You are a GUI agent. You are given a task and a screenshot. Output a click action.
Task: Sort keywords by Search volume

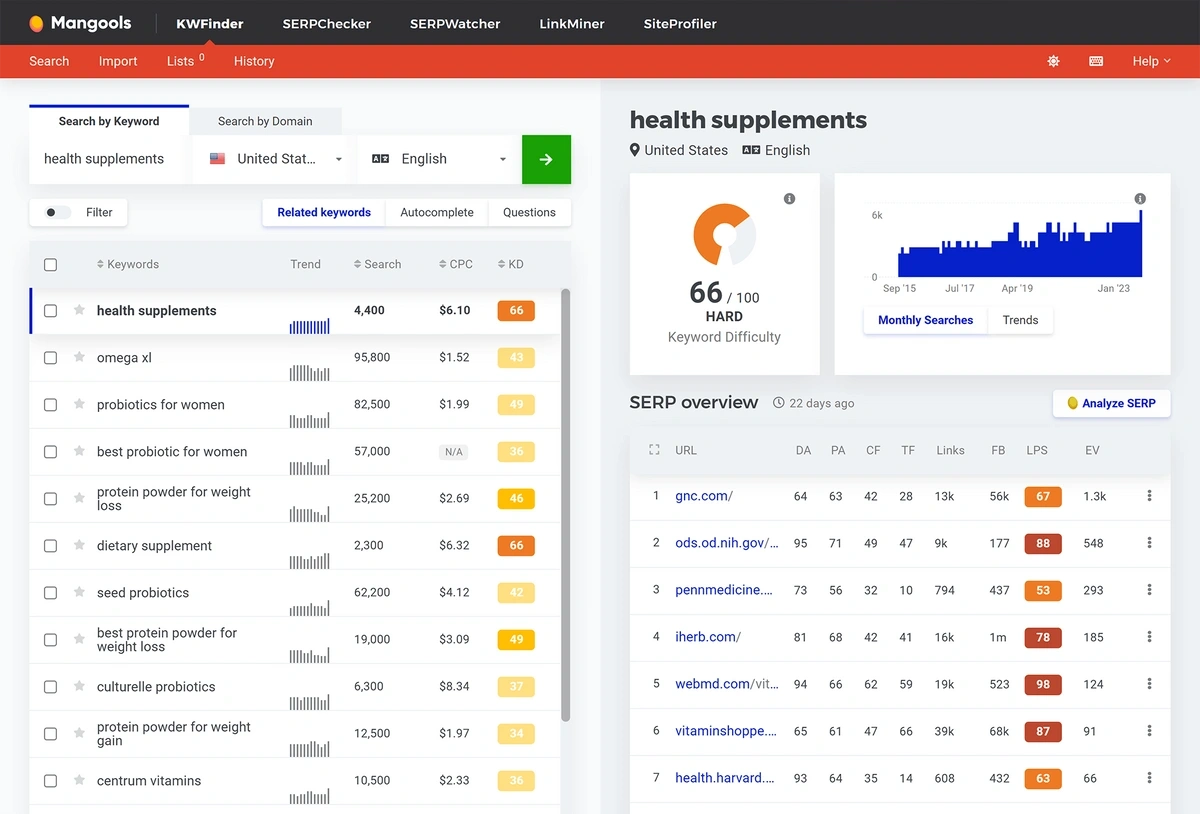point(377,264)
